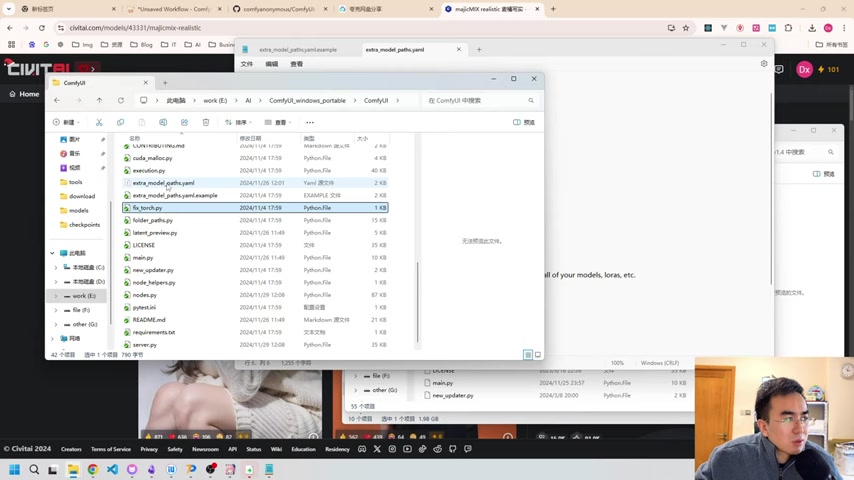Click the Delete trash icon in Explorer toolbar

click(x=206, y=122)
